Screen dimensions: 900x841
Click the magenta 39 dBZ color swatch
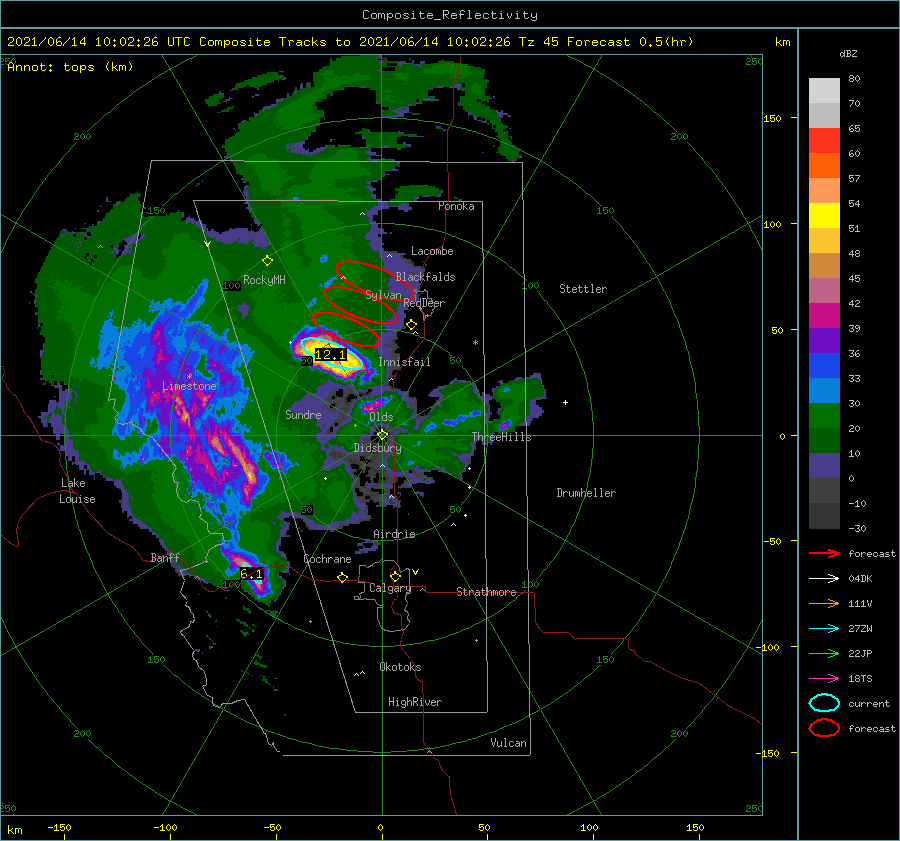click(824, 316)
